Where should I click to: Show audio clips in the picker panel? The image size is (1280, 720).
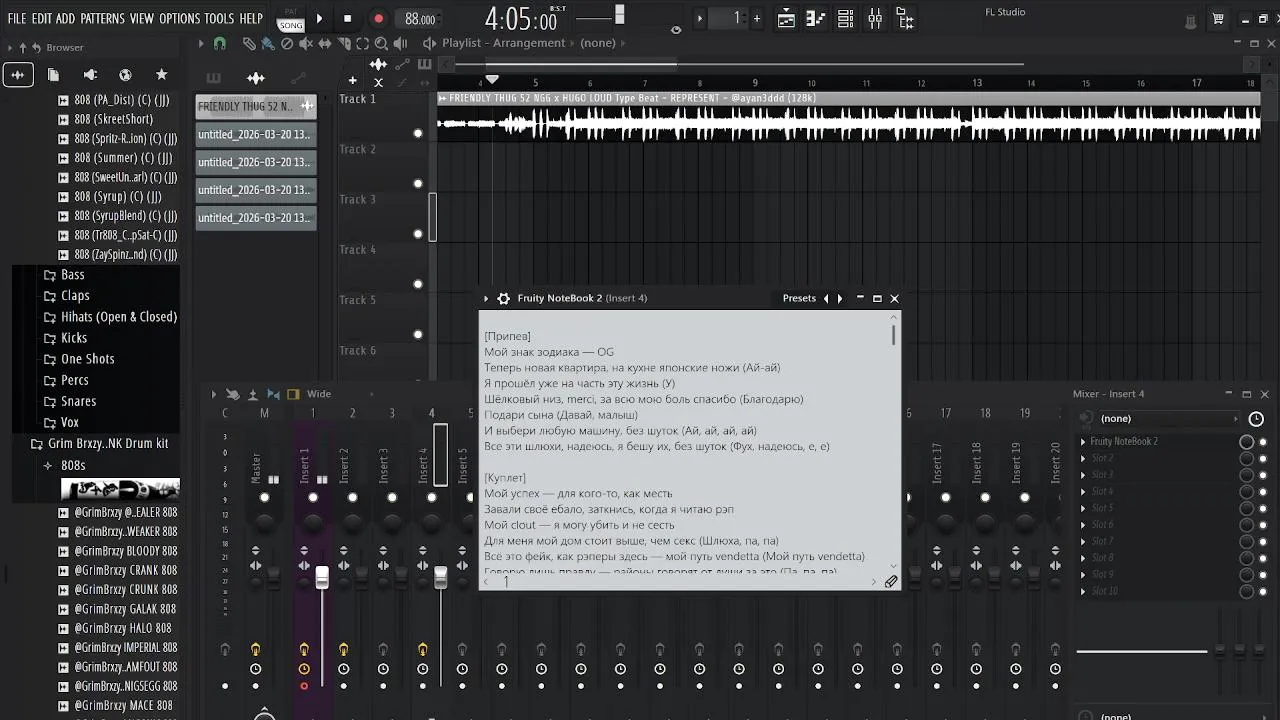point(256,78)
